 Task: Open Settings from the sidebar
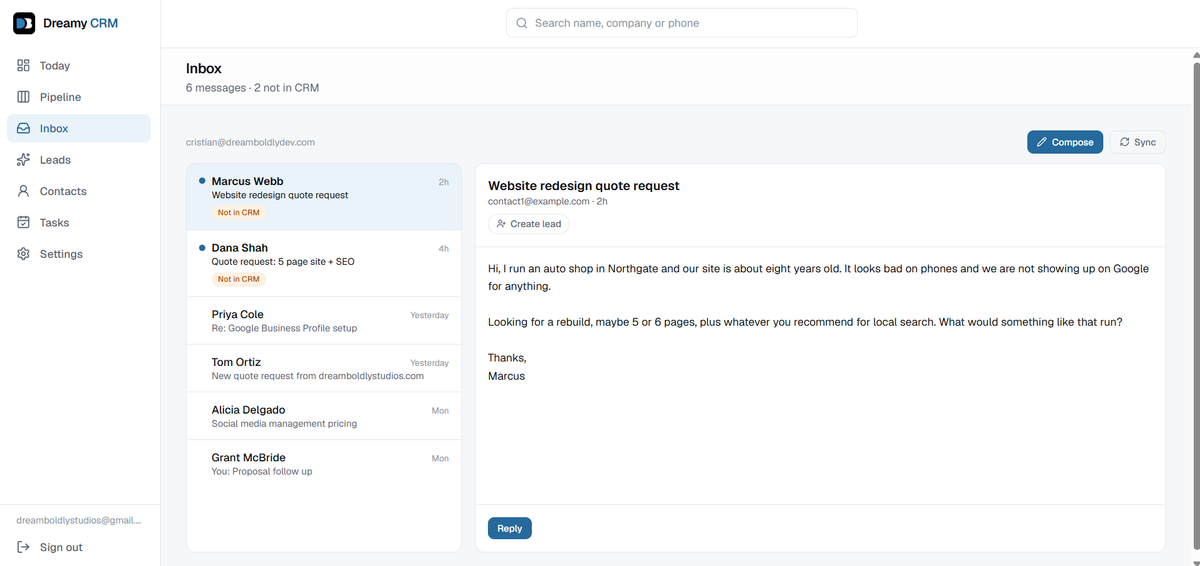(79, 254)
